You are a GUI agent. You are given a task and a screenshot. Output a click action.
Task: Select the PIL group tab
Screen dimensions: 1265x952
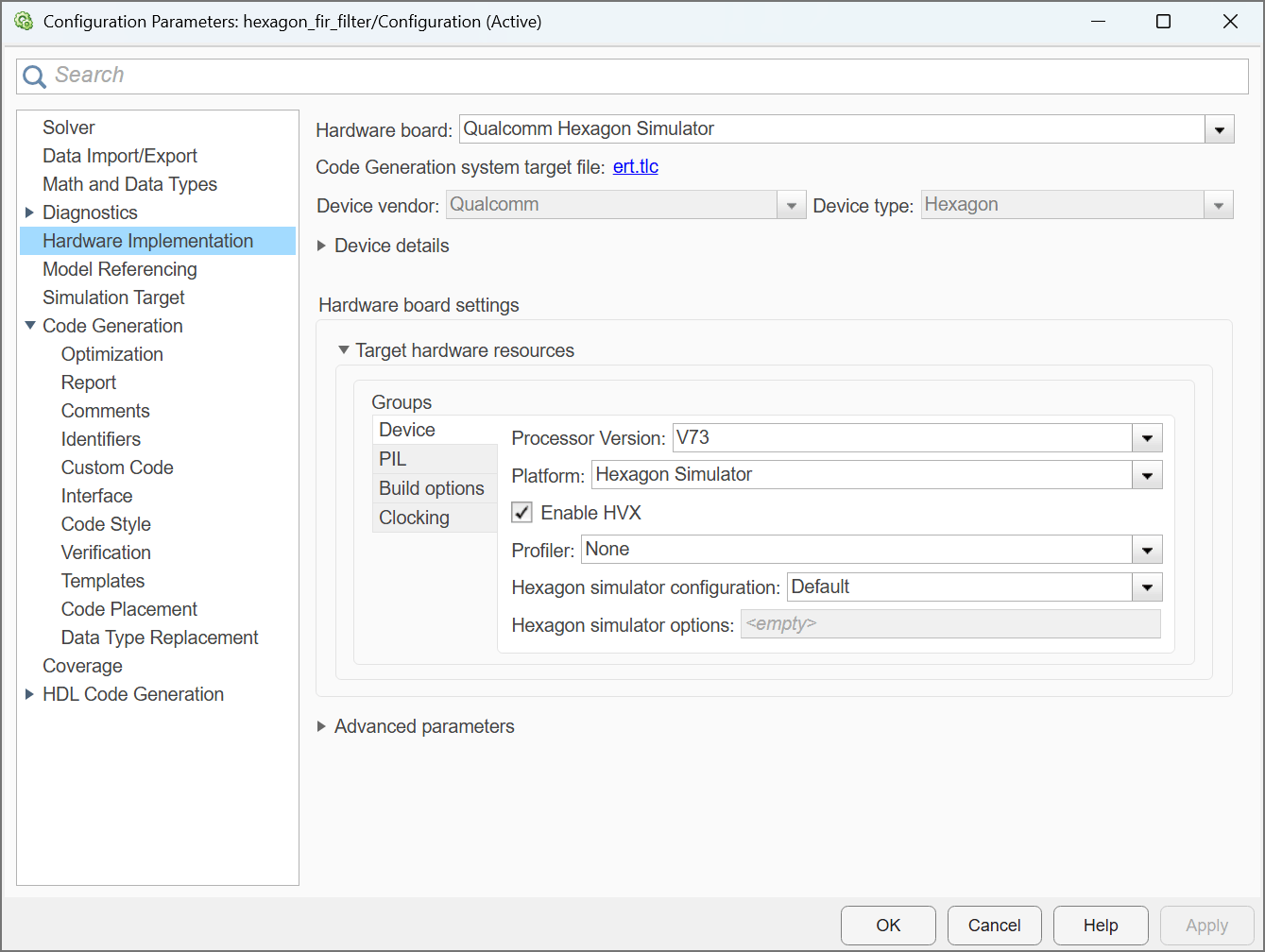click(x=435, y=459)
